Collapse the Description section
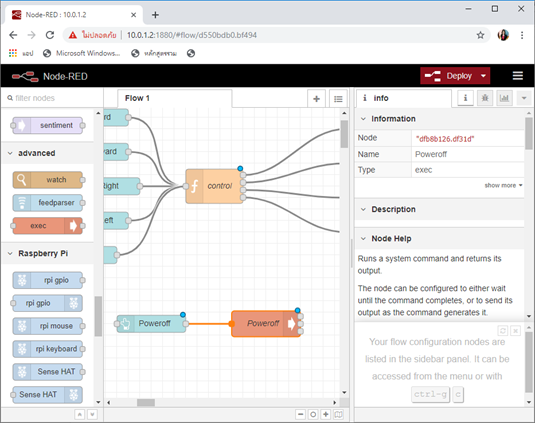The height and width of the screenshot is (423, 535). [x=439, y=209]
